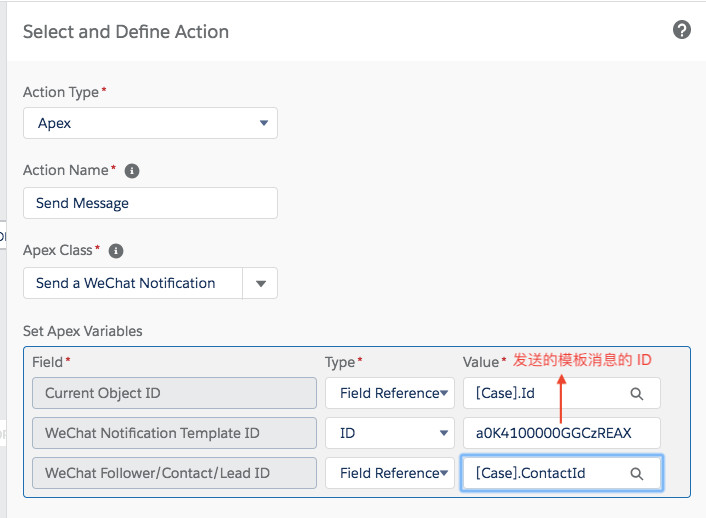Click info icon next to Action Name

click(x=132, y=171)
